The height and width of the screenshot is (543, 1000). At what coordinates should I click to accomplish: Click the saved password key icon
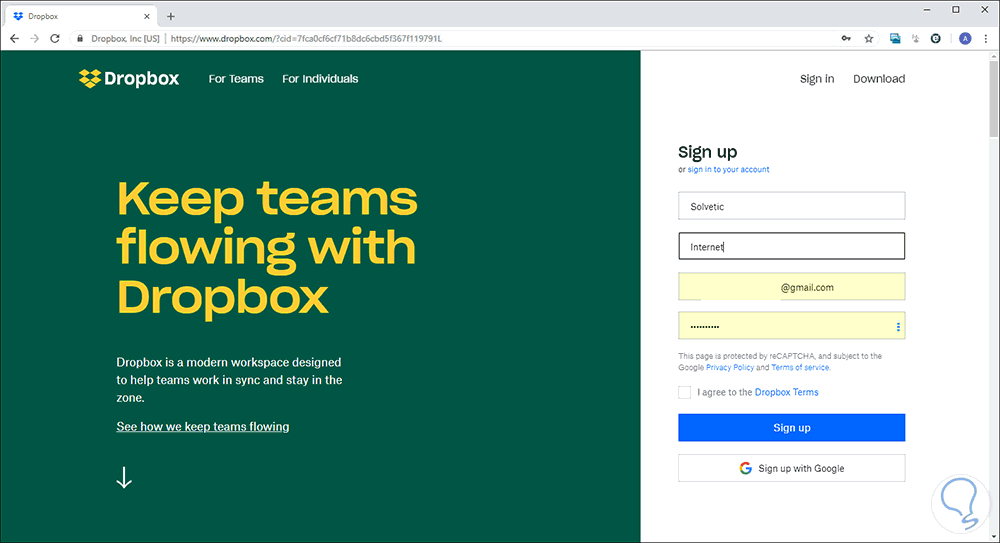tap(846, 38)
